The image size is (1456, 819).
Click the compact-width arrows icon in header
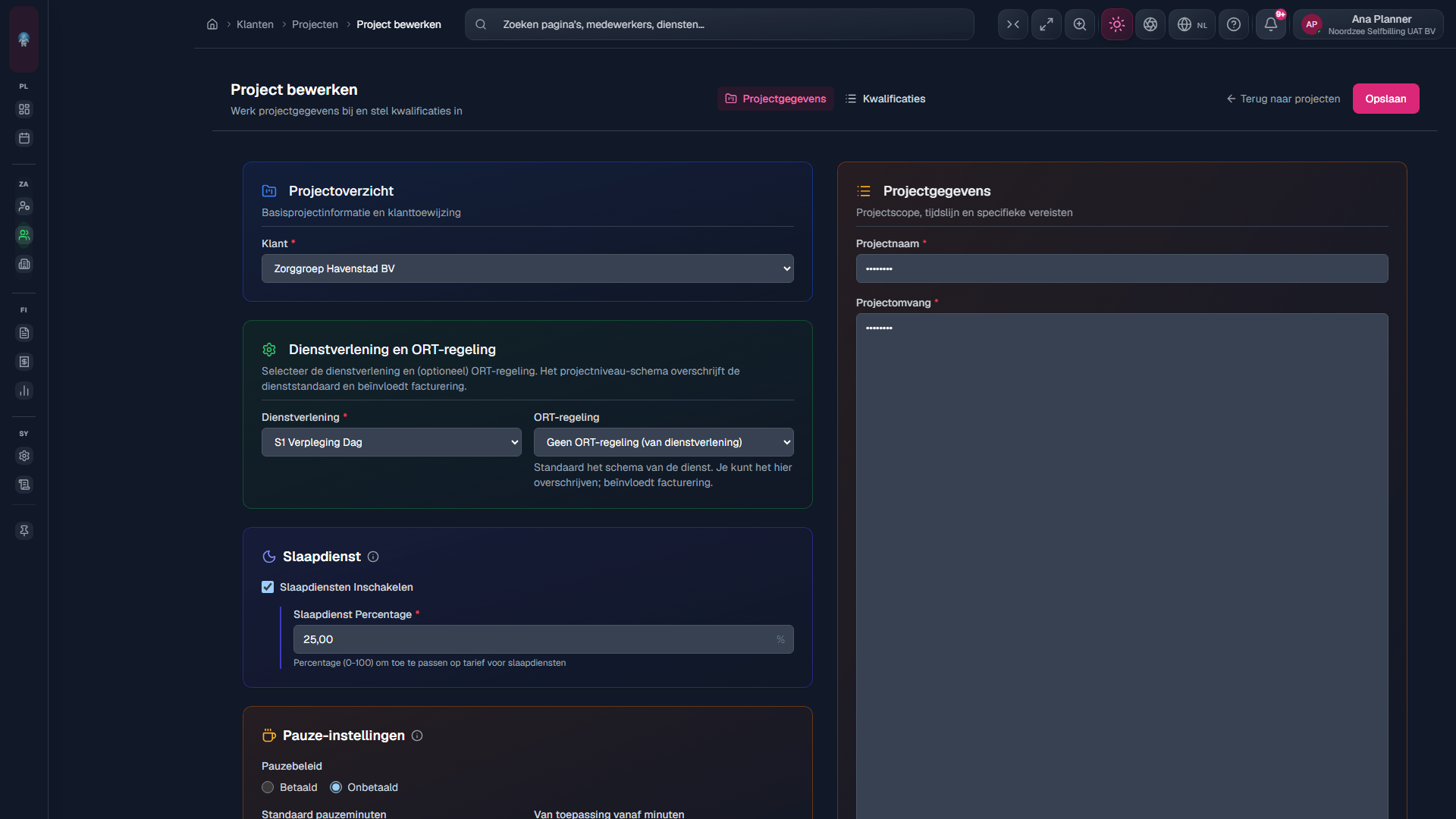tap(1013, 24)
